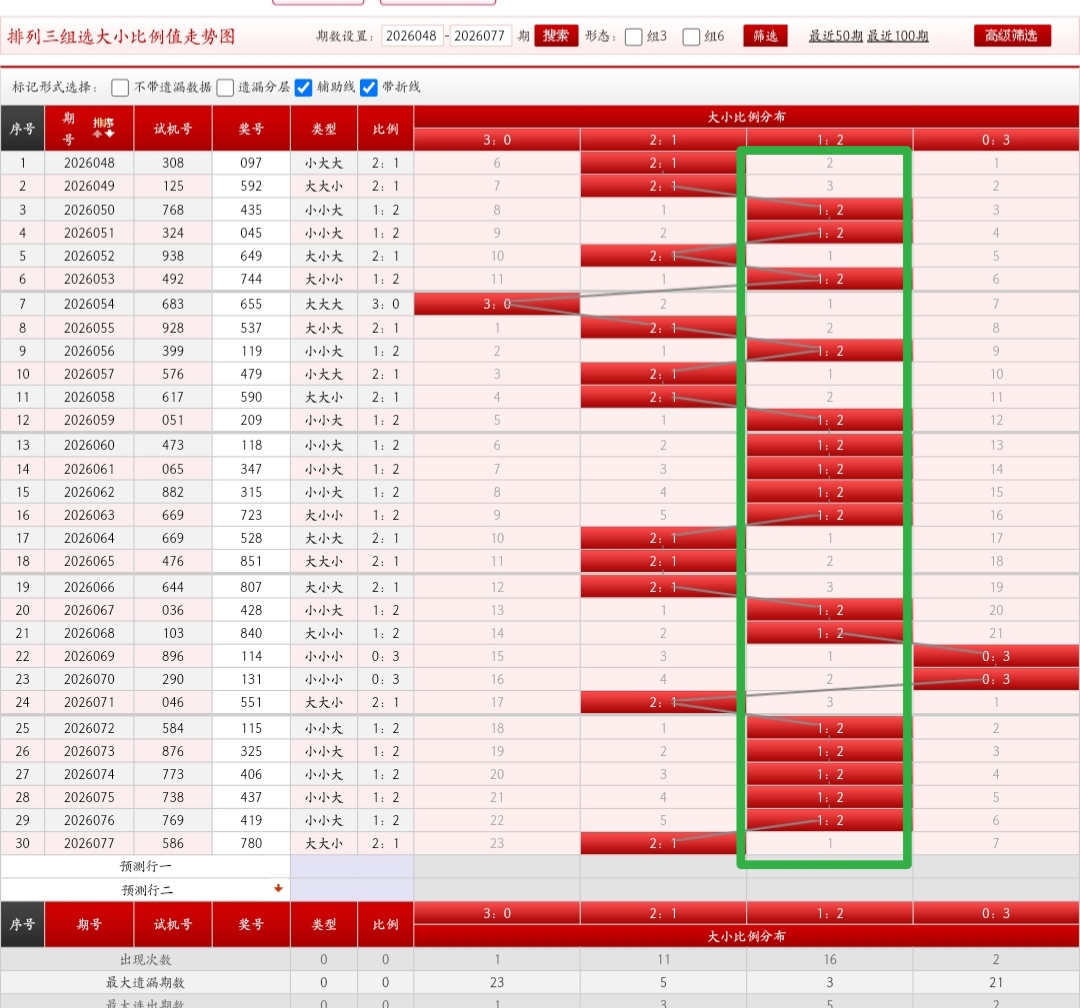The image size is (1080, 1008).
Task: Show 最近100期 results
Action: [x=897, y=36]
